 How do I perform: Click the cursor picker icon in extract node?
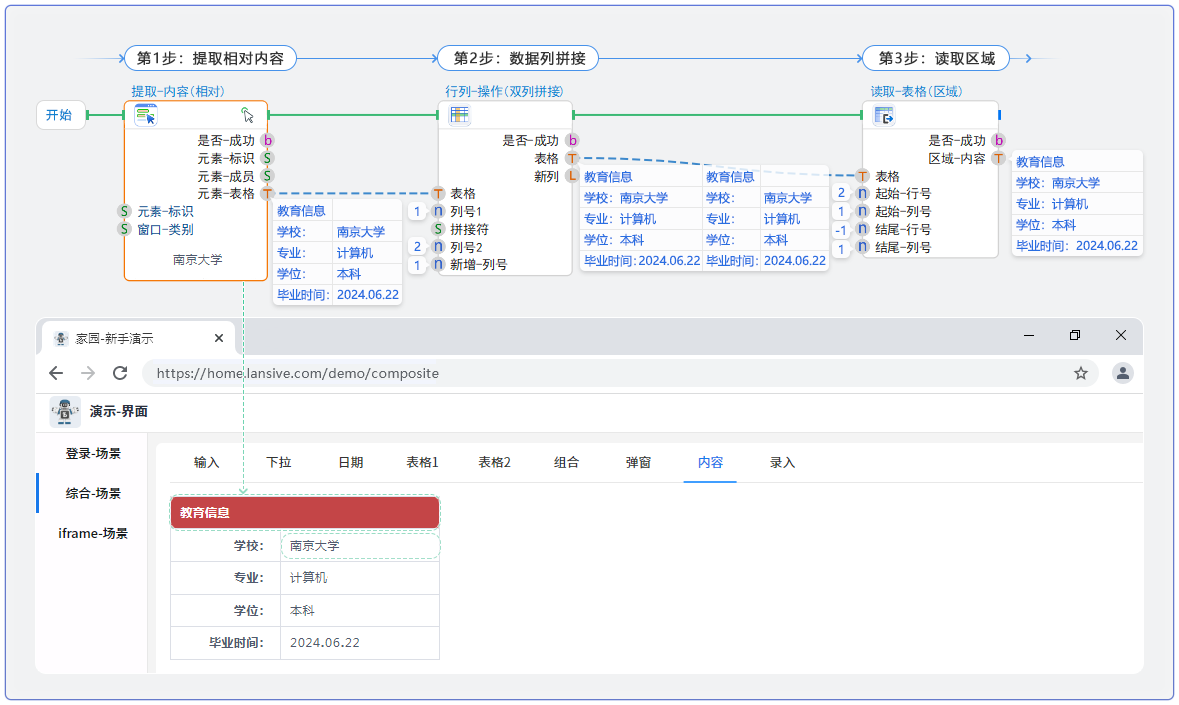(248, 115)
